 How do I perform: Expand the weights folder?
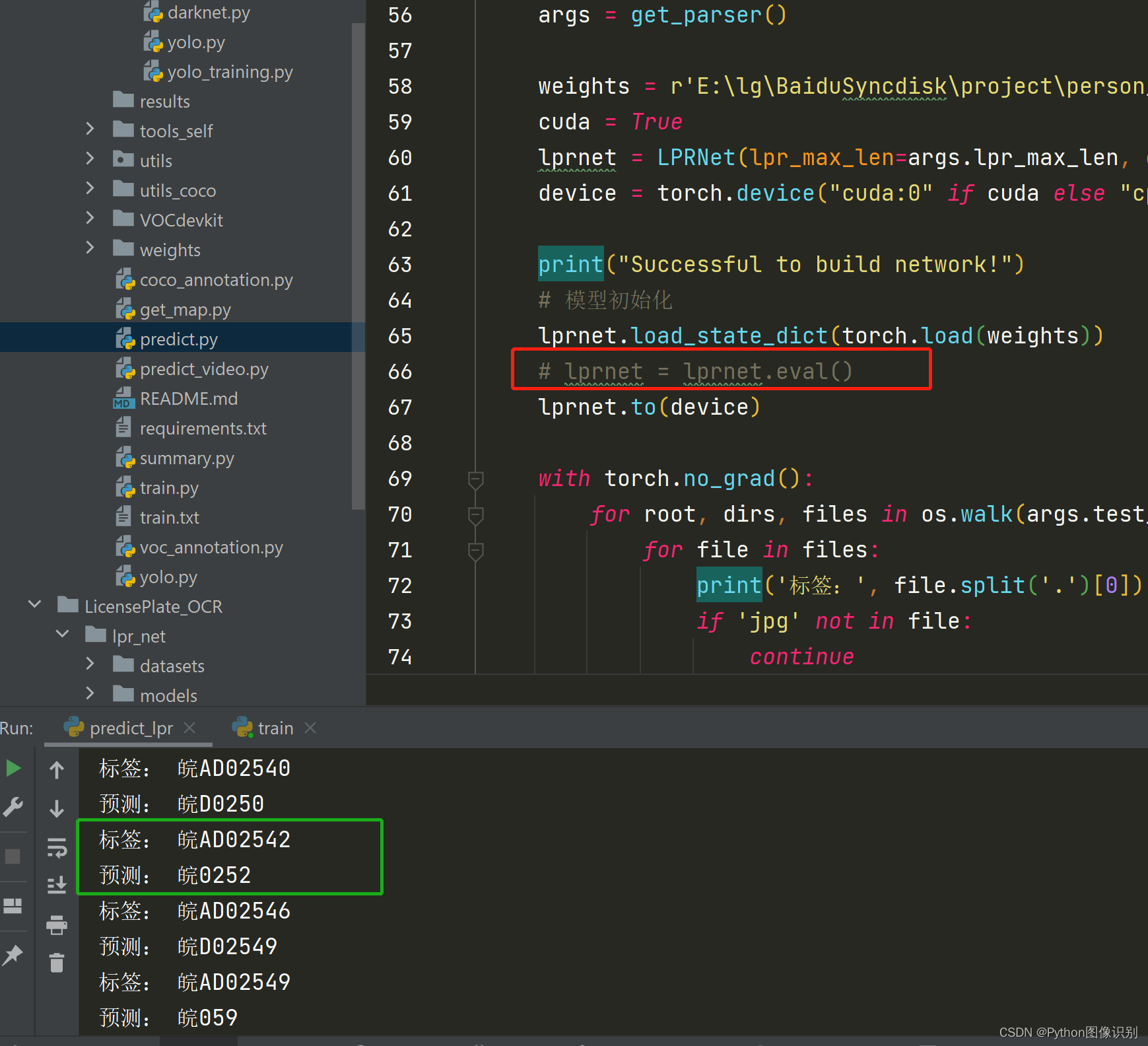(90, 248)
